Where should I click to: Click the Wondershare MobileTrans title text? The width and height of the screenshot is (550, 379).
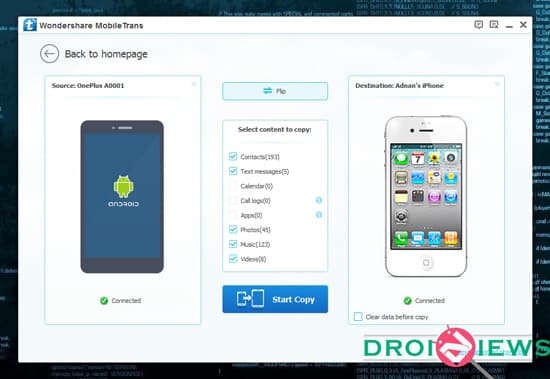pos(91,26)
